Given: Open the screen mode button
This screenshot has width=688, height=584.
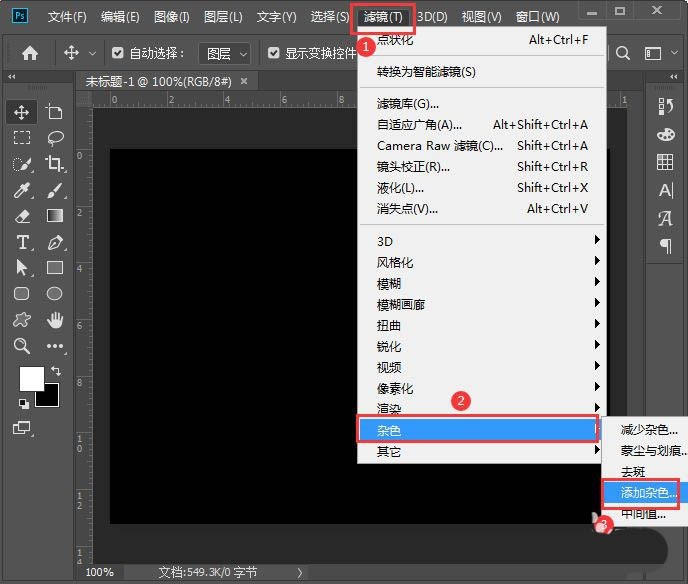Looking at the screenshot, I should click(x=22, y=428).
